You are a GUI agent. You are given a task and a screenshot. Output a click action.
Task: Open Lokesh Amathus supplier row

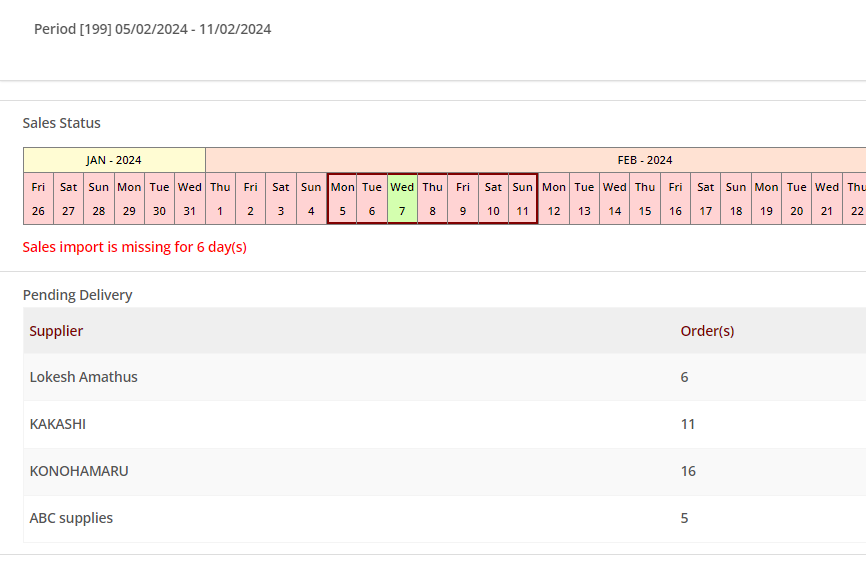coord(84,377)
